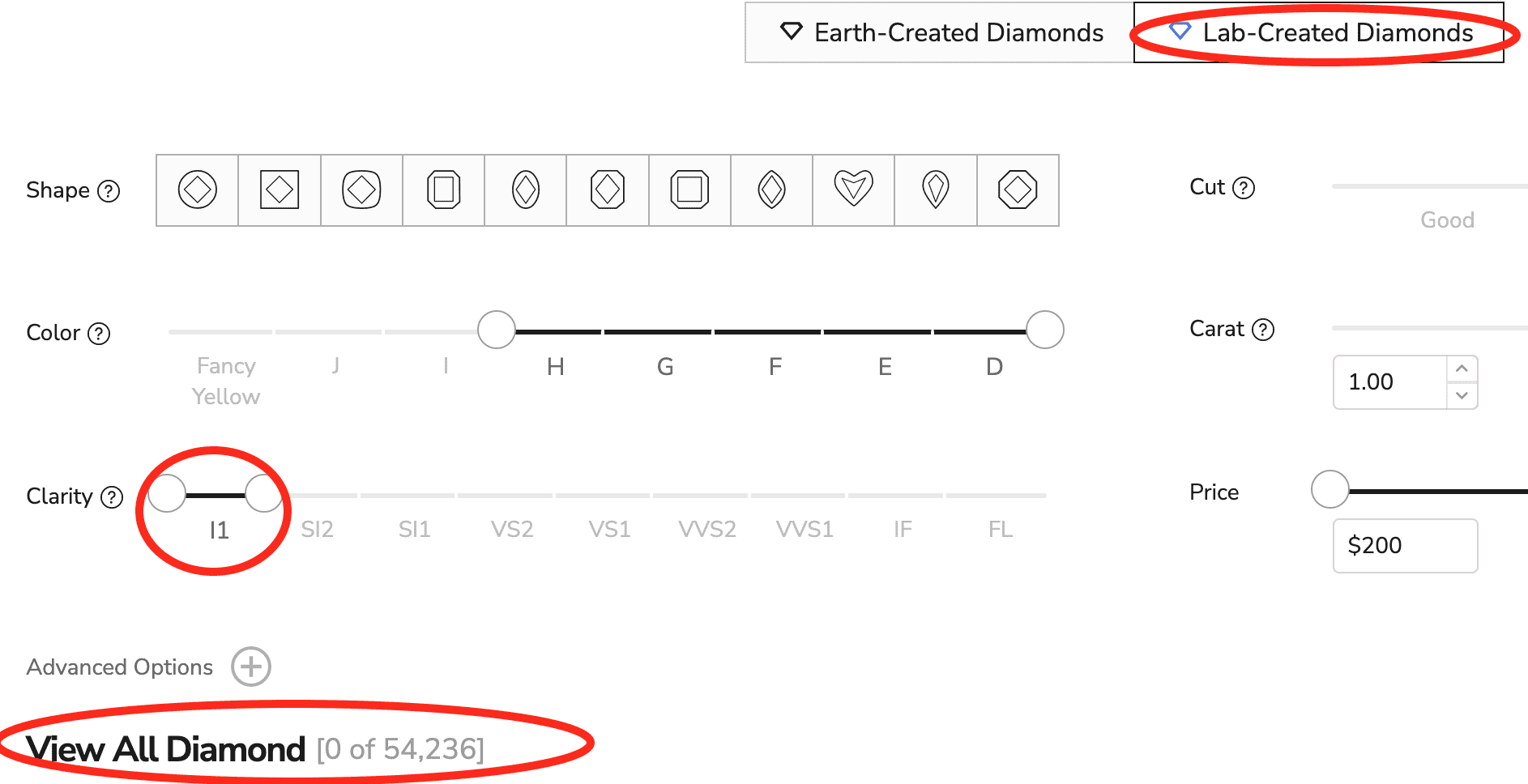
Task: Select the Princess cut shape
Action: point(278,190)
